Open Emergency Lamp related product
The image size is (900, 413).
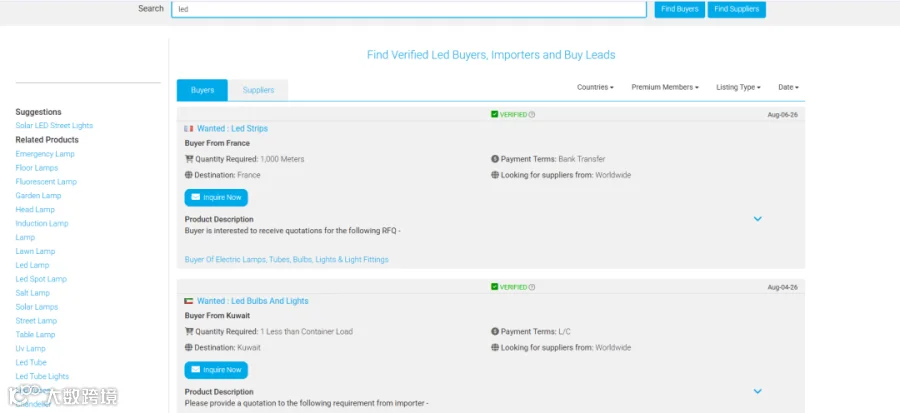(x=45, y=154)
